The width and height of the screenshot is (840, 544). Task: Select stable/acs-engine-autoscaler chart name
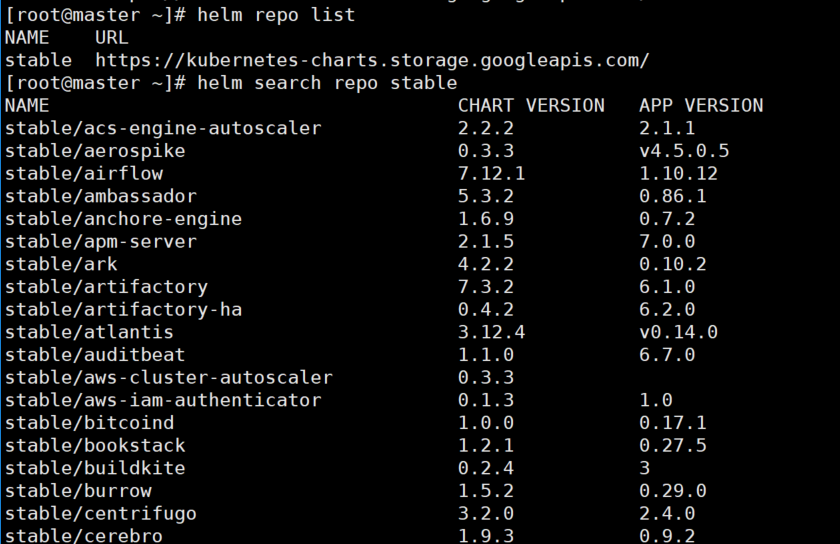(163, 129)
